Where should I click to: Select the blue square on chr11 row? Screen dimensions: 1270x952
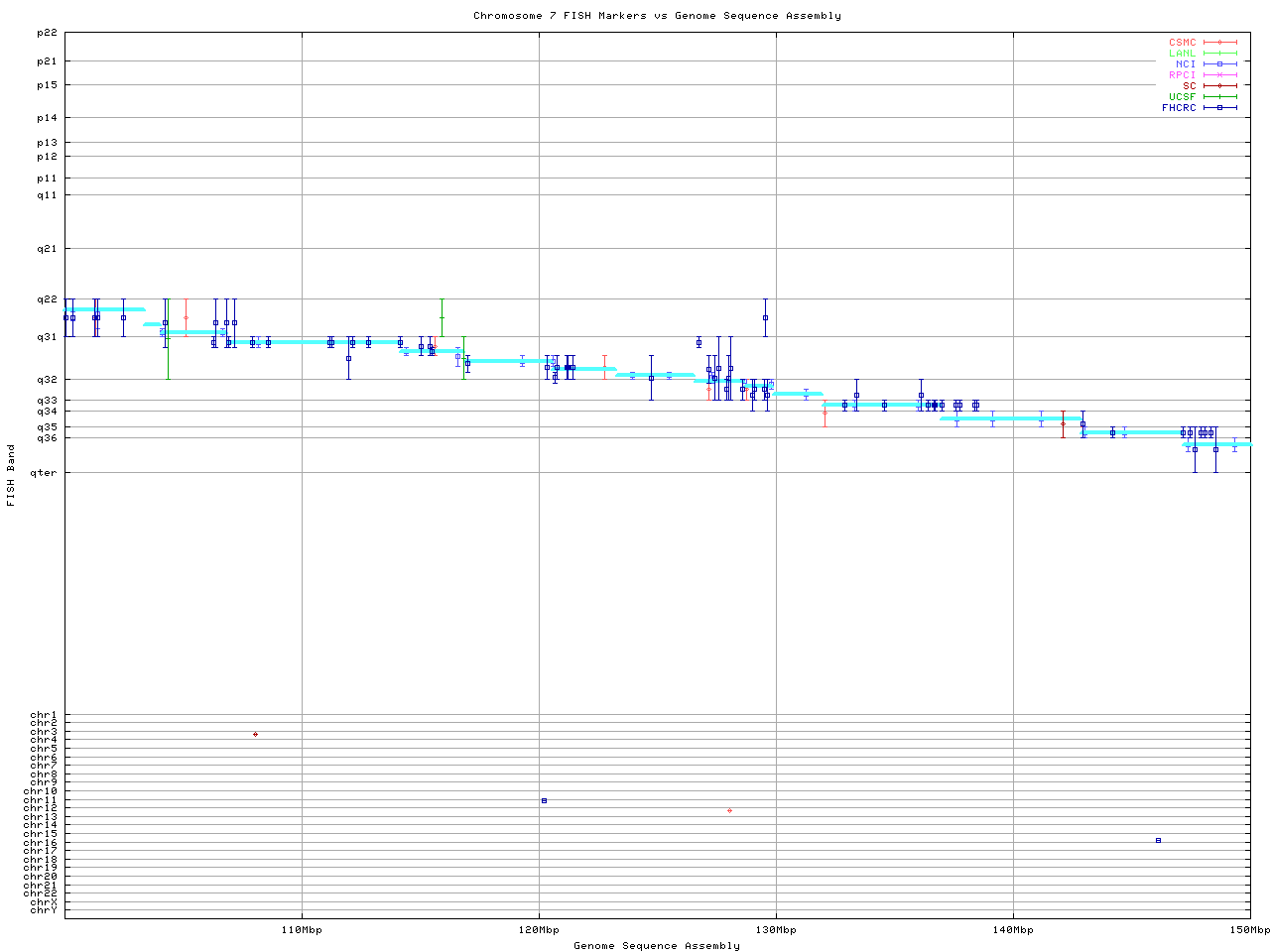(x=544, y=800)
